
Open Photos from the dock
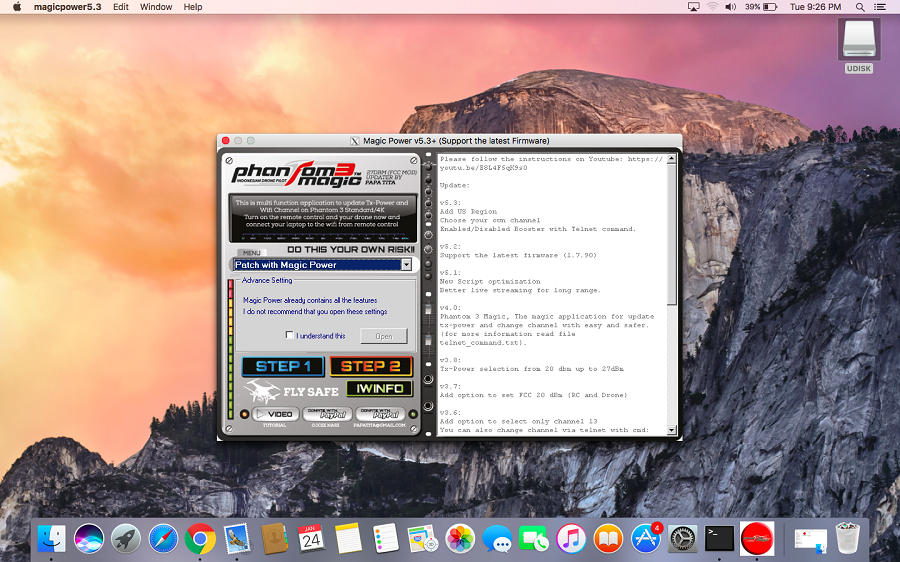[460, 539]
